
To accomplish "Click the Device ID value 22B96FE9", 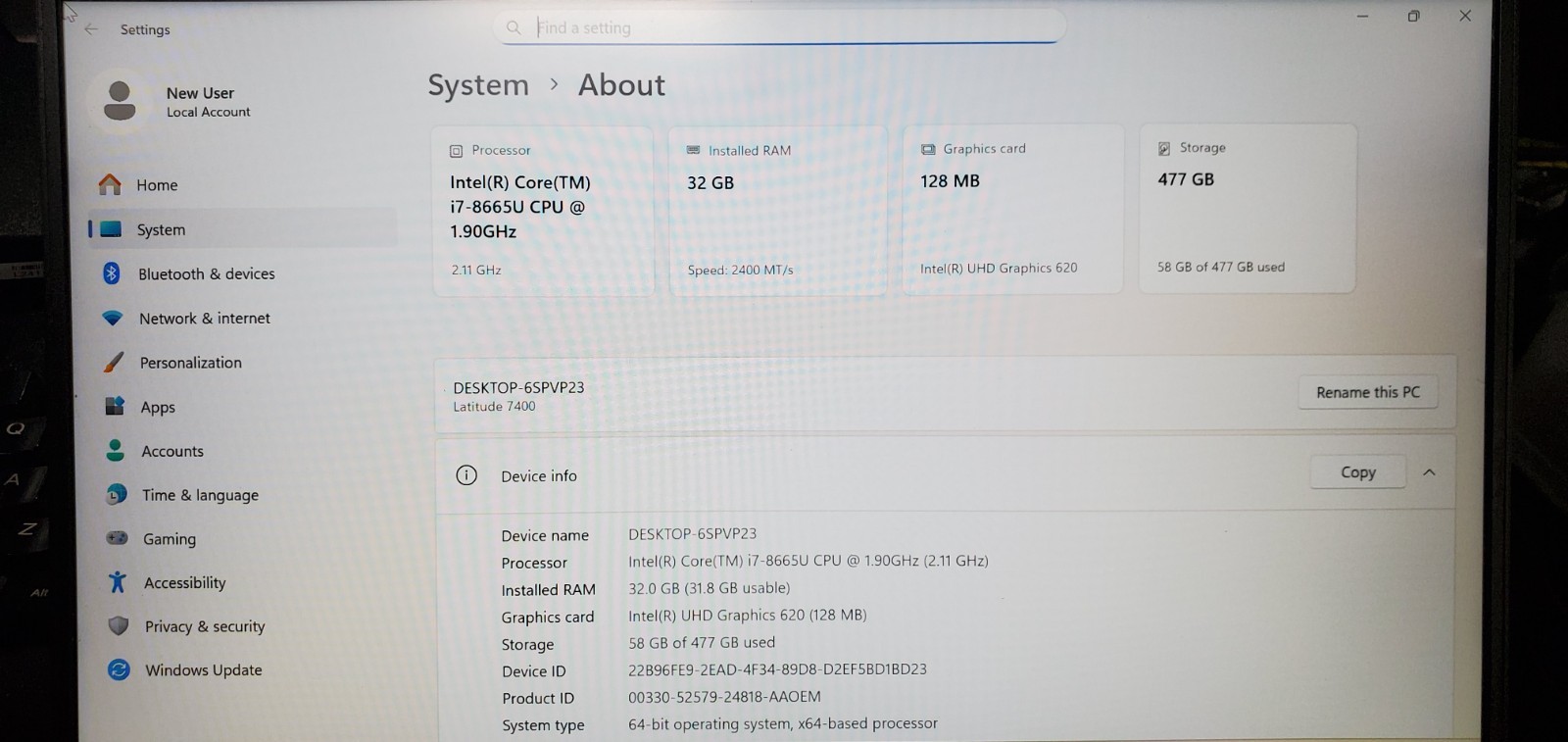I will click(777, 669).
